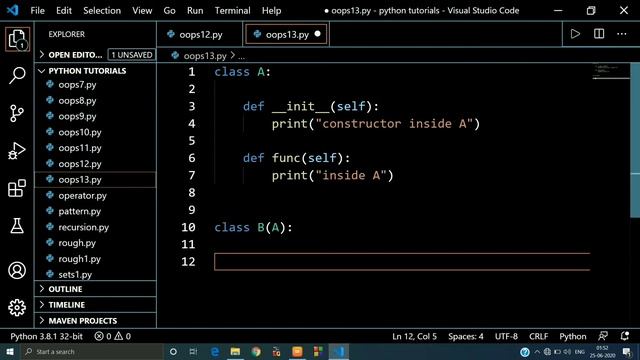
Task: Switch to VS Code taskbar icon
Action: click(x=339, y=351)
